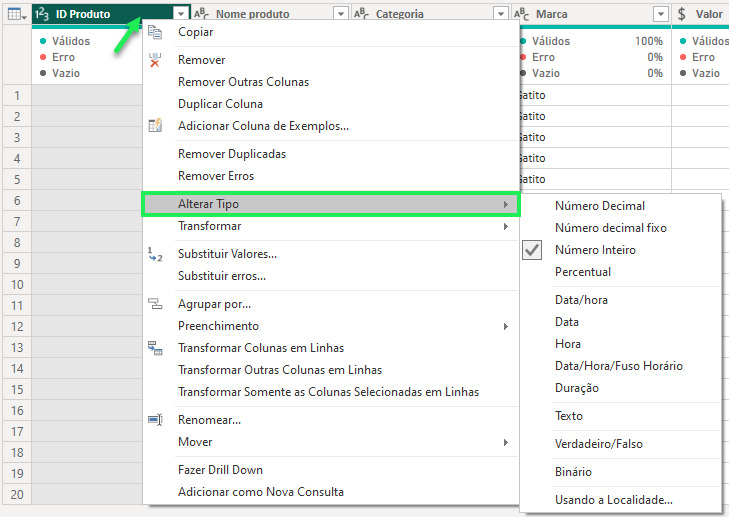This screenshot has width=729, height=517.
Task: Click the Adicionar Coluna de Exemplos icon
Action: (155, 126)
